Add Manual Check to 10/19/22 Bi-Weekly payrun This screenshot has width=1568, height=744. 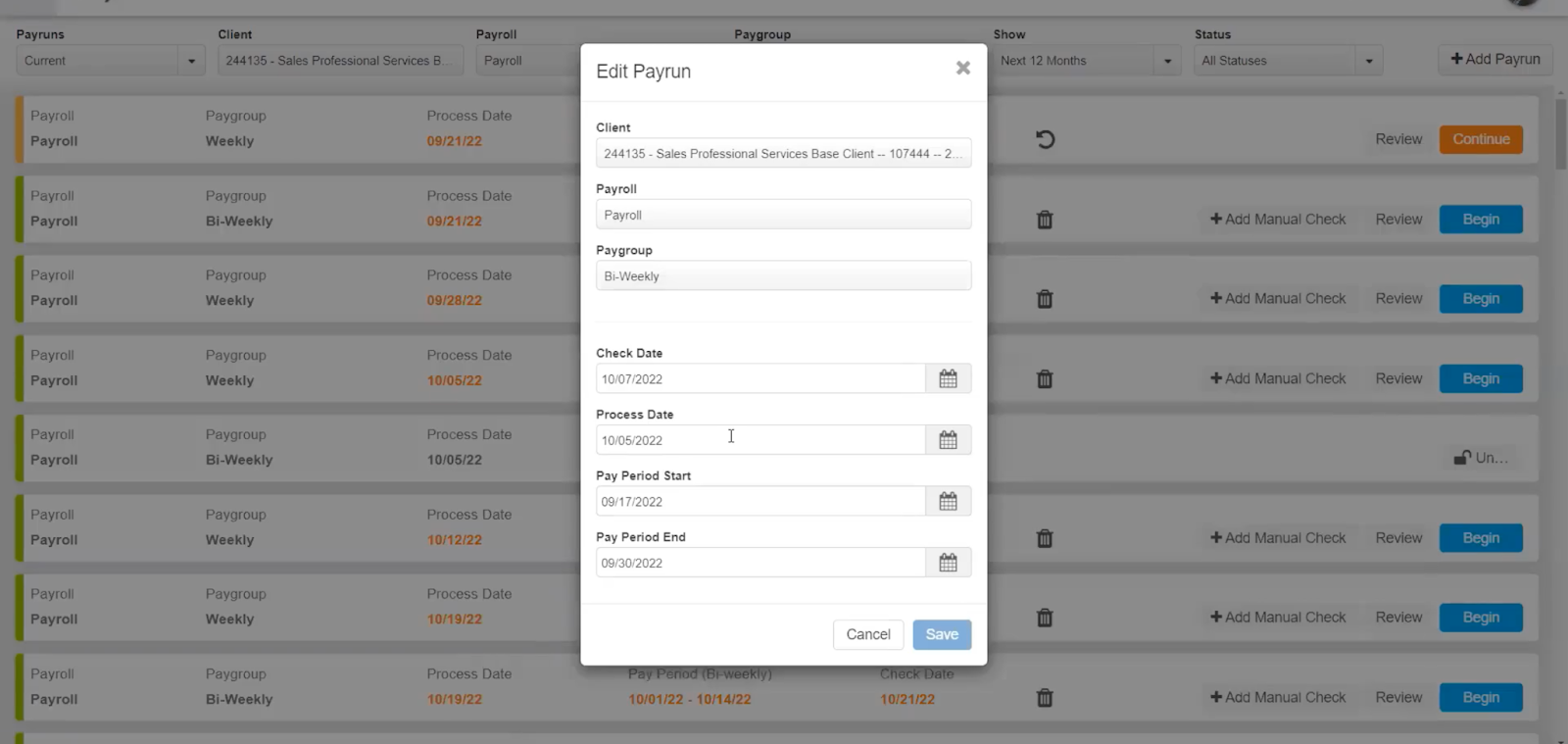coord(1278,698)
